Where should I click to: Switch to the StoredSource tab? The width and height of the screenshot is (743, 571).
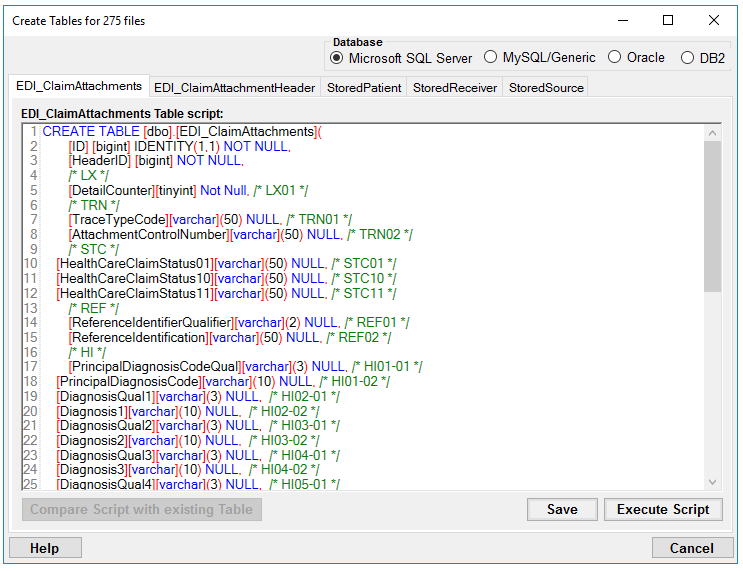(546, 88)
